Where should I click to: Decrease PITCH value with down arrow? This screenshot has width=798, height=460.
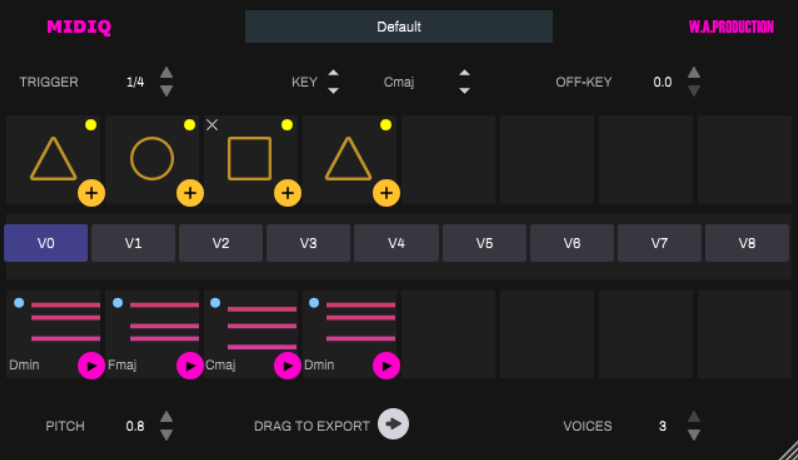(166, 435)
